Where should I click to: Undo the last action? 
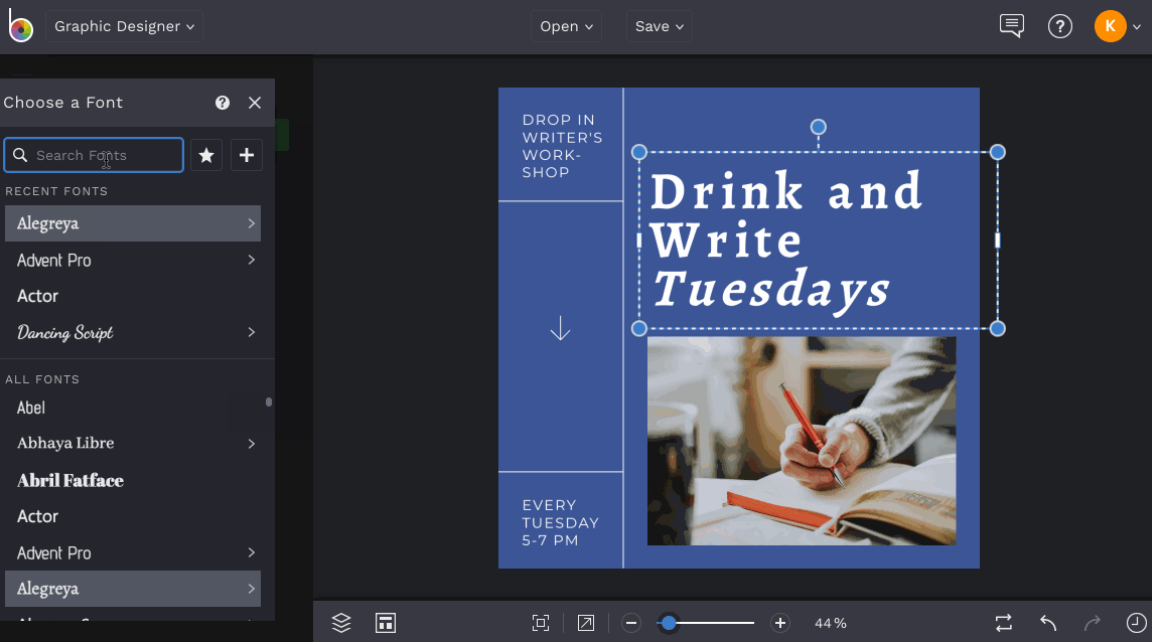[1048, 623]
